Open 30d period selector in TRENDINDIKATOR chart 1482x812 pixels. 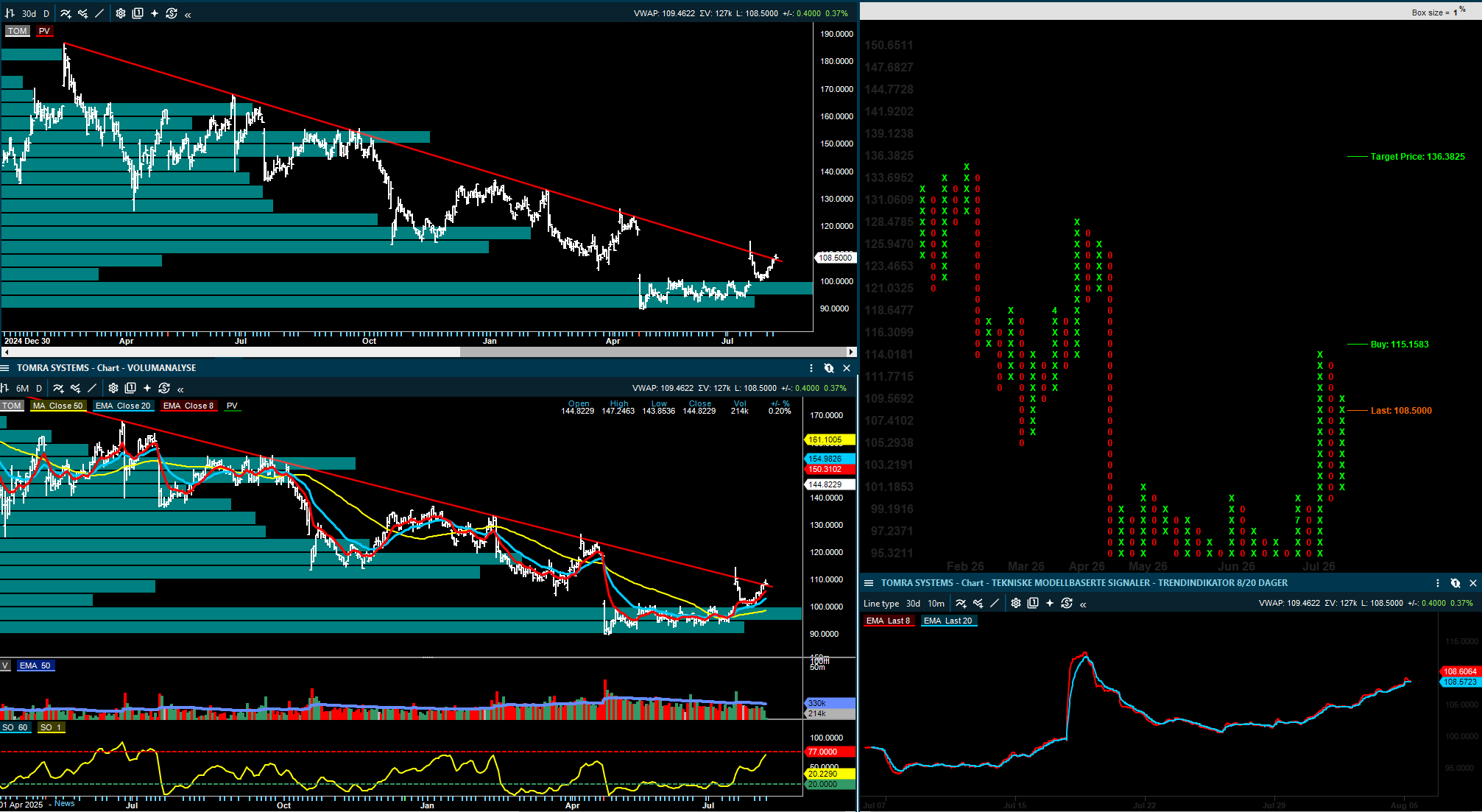pos(913,604)
